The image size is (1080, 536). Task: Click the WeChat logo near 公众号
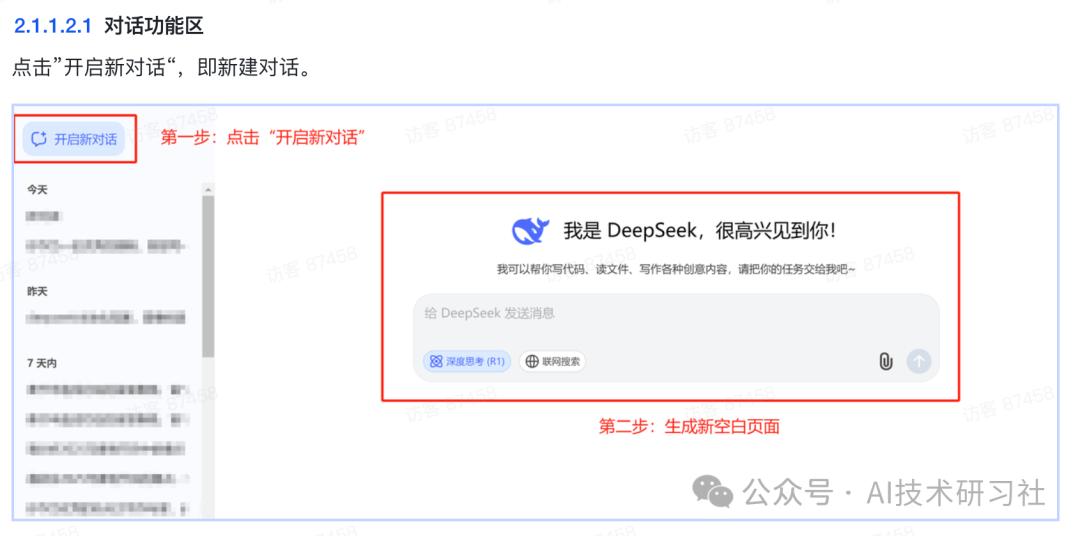tap(712, 492)
